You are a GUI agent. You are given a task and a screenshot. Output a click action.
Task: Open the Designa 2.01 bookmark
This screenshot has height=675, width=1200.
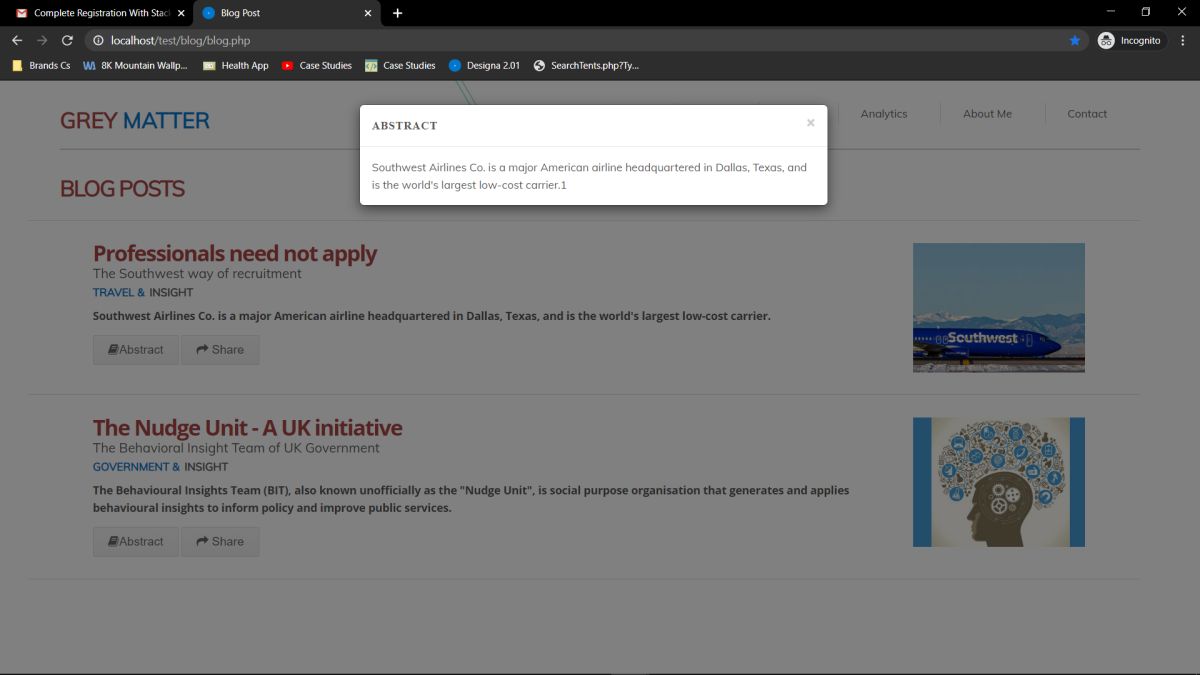(485, 65)
